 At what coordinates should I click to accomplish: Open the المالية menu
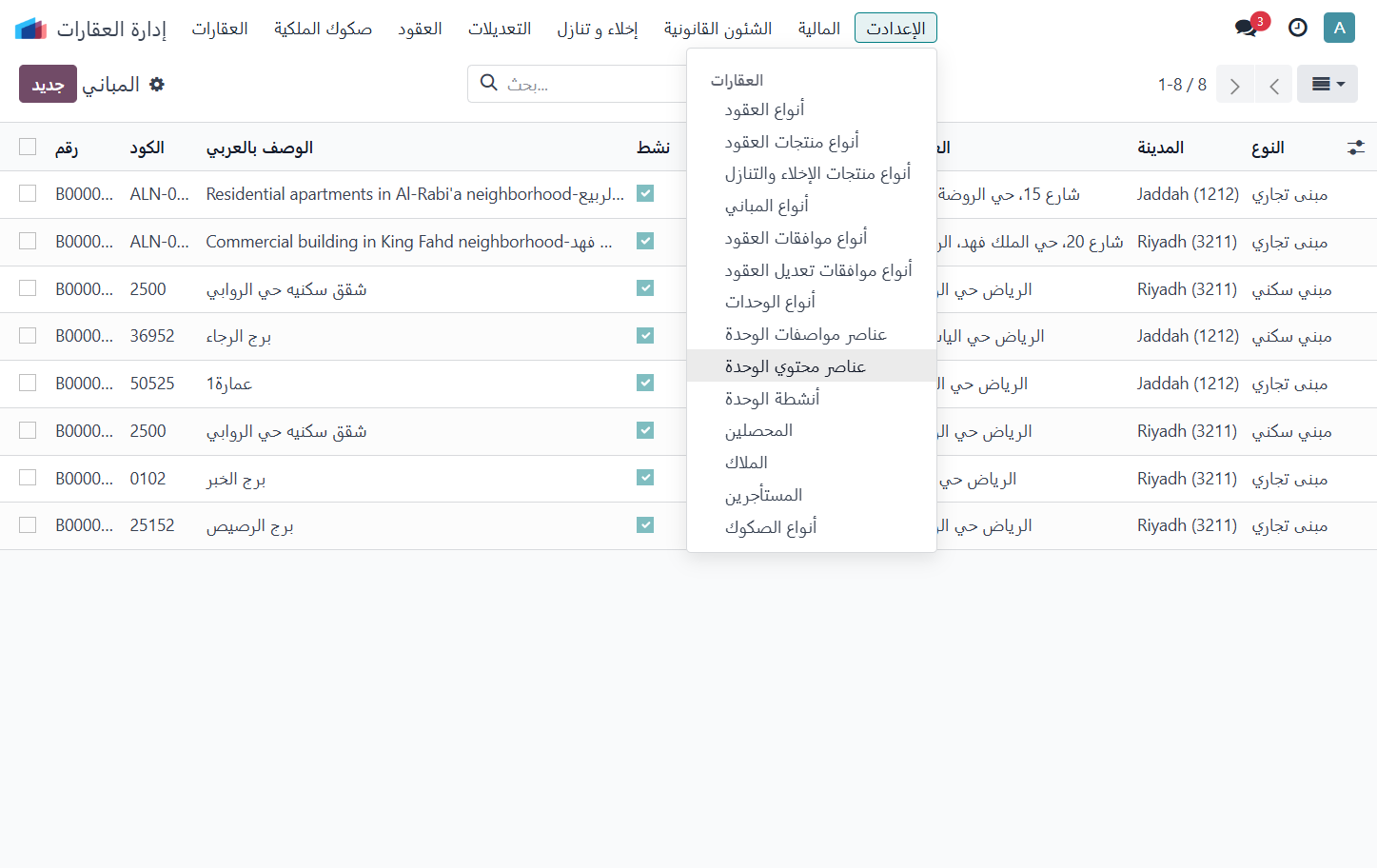818,29
